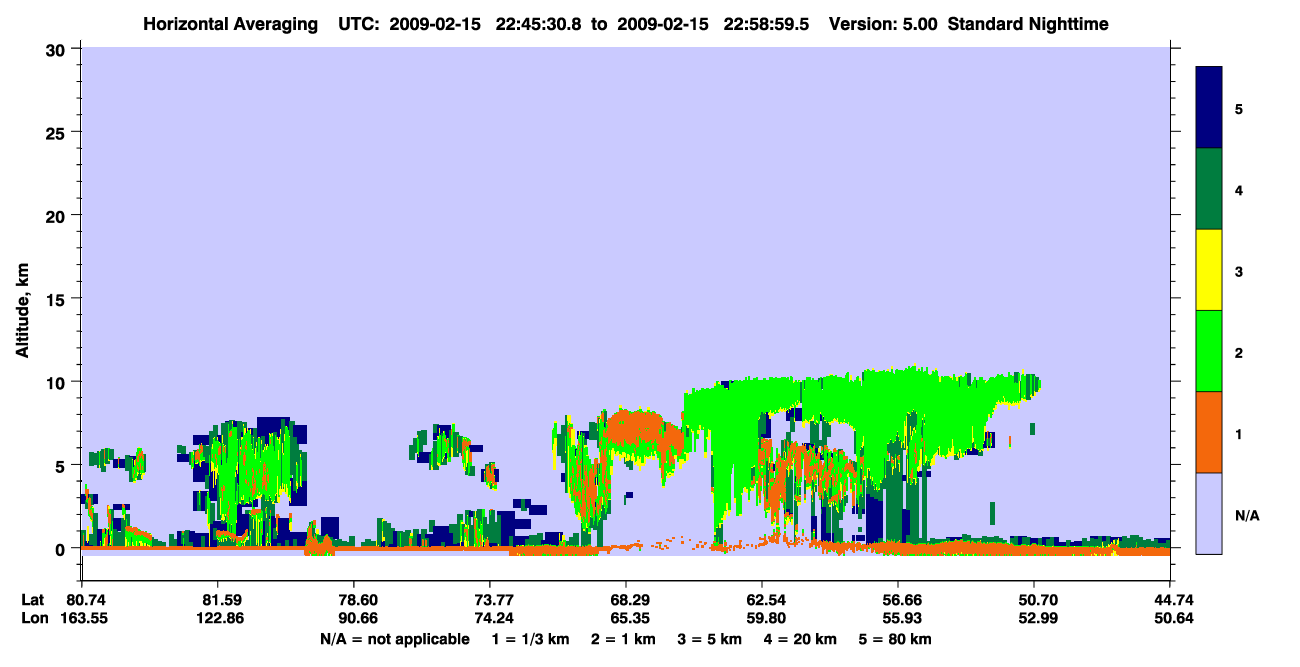Click the dark green color bar segment 4
Viewport: 1300px width, 667px height.
point(1209,189)
